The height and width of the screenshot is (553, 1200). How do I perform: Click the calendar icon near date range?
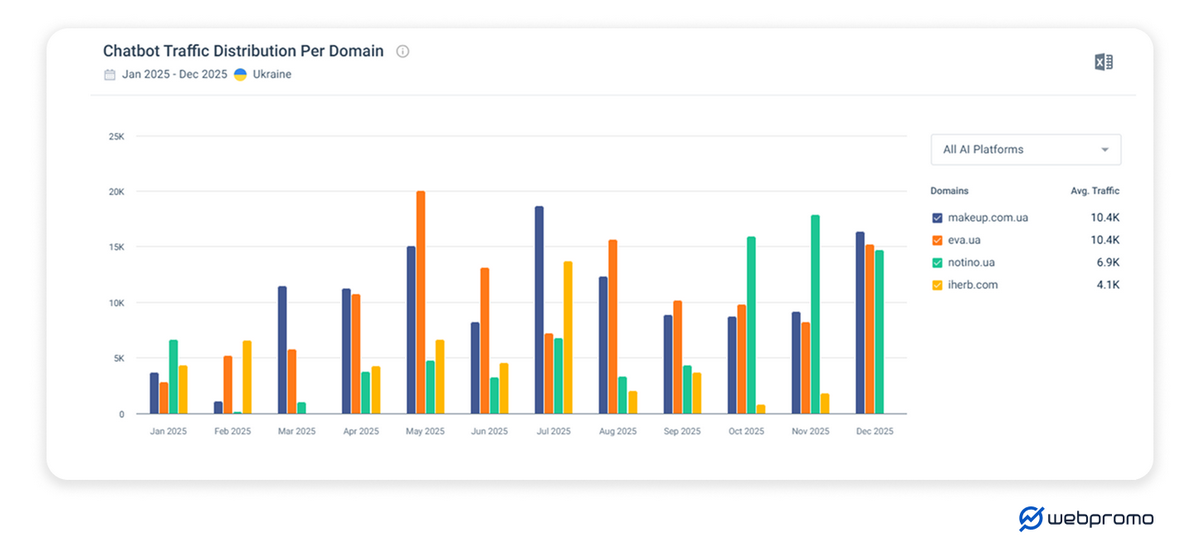(110, 75)
